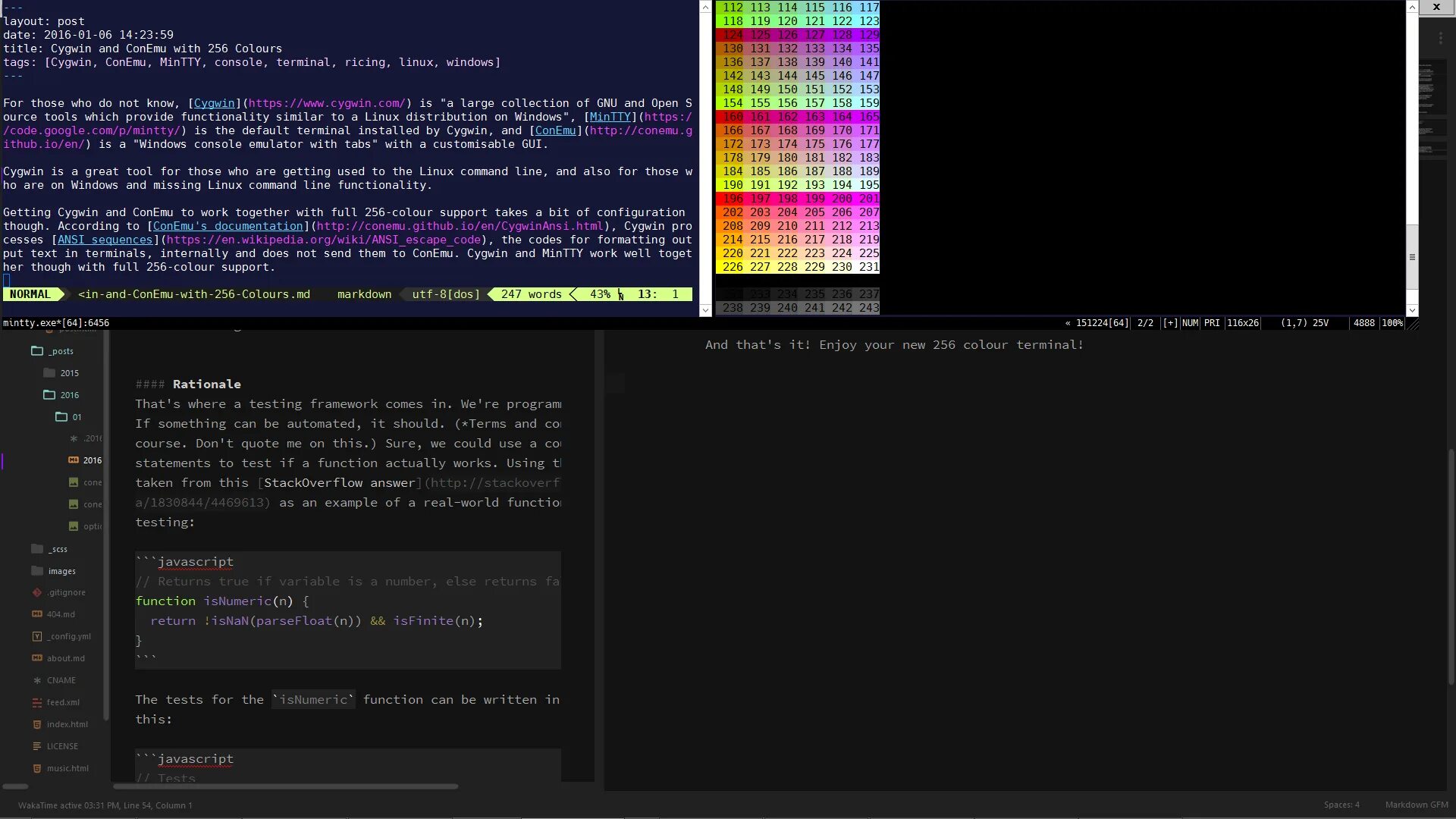Change indentation via Spaces: 4
This screenshot has width=1456, height=819.
coord(1341,805)
